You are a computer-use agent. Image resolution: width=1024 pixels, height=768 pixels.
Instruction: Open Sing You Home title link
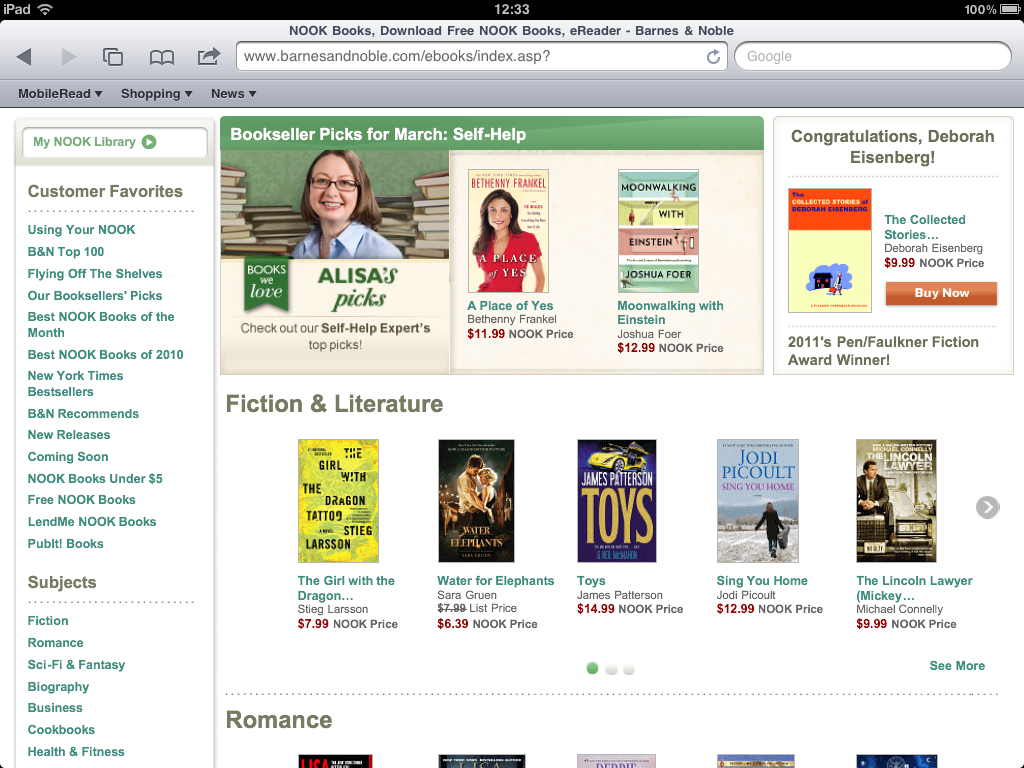click(x=762, y=581)
